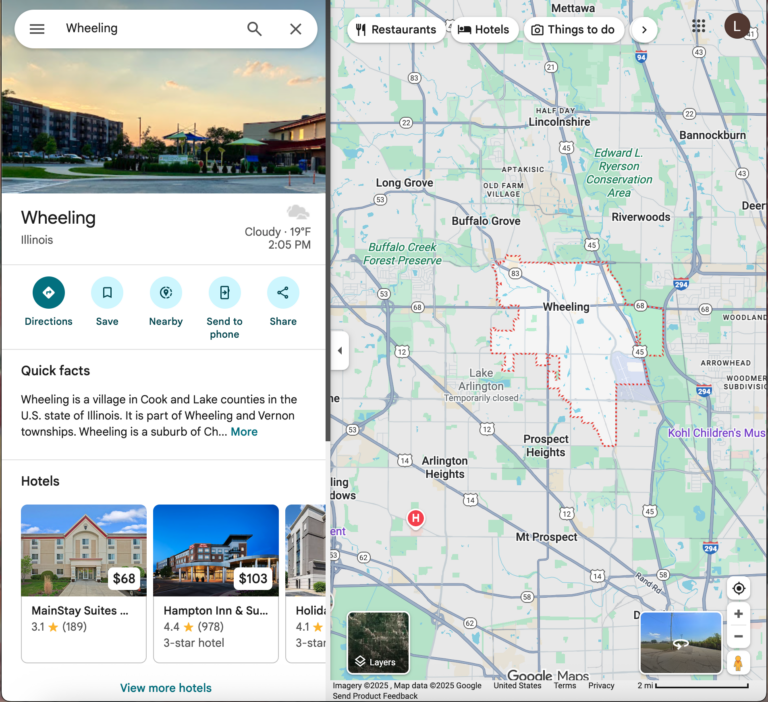Save Wheeling to your places

[x=107, y=293]
